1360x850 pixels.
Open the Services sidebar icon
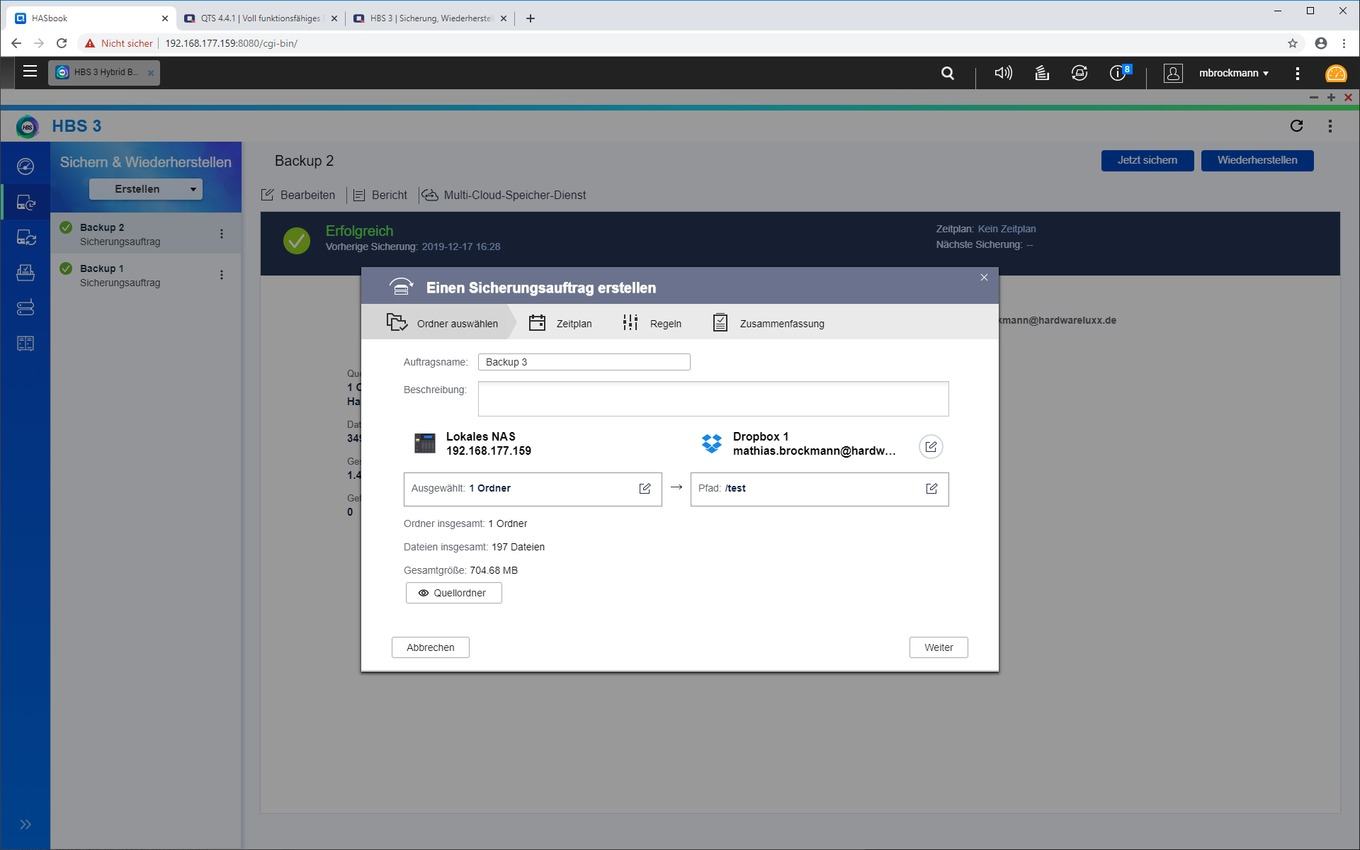[x=25, y=273]
